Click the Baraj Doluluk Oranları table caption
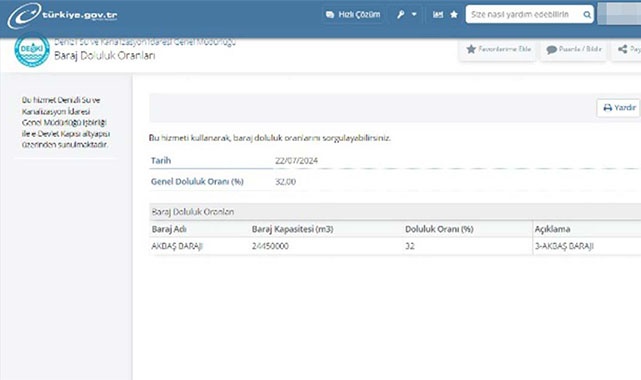The image size is (641, 380). pyautogui.click(x=193, y=212)
